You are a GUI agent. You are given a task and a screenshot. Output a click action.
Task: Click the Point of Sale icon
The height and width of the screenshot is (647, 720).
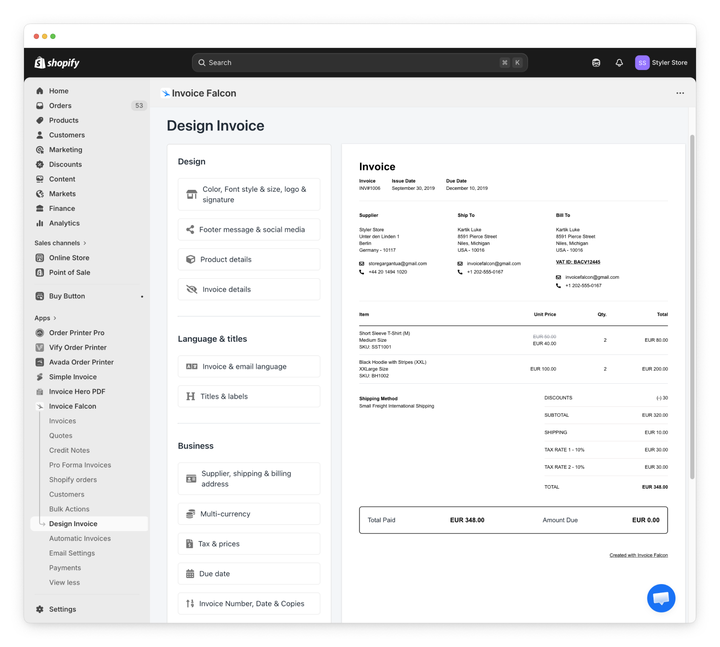40,272
